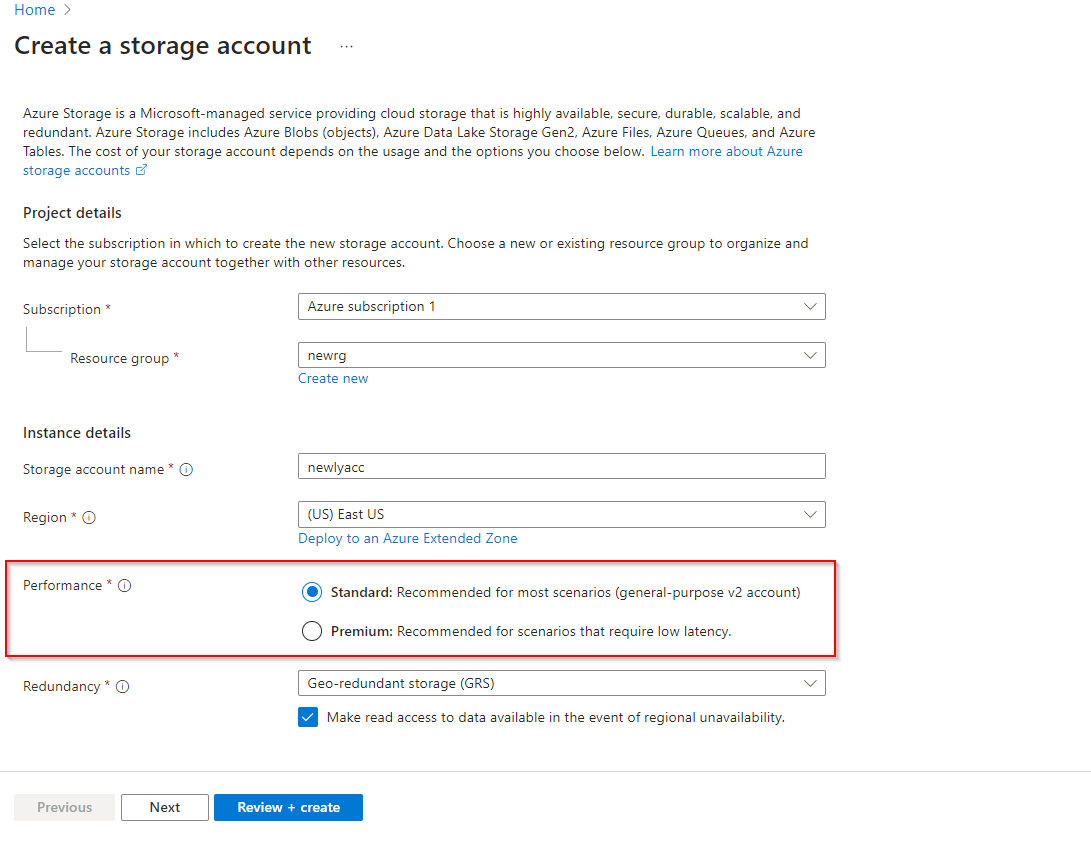This screenshot has width=1091, height=843.
Task: Expand the Resource group dropdown
Action: click(561, 355)
